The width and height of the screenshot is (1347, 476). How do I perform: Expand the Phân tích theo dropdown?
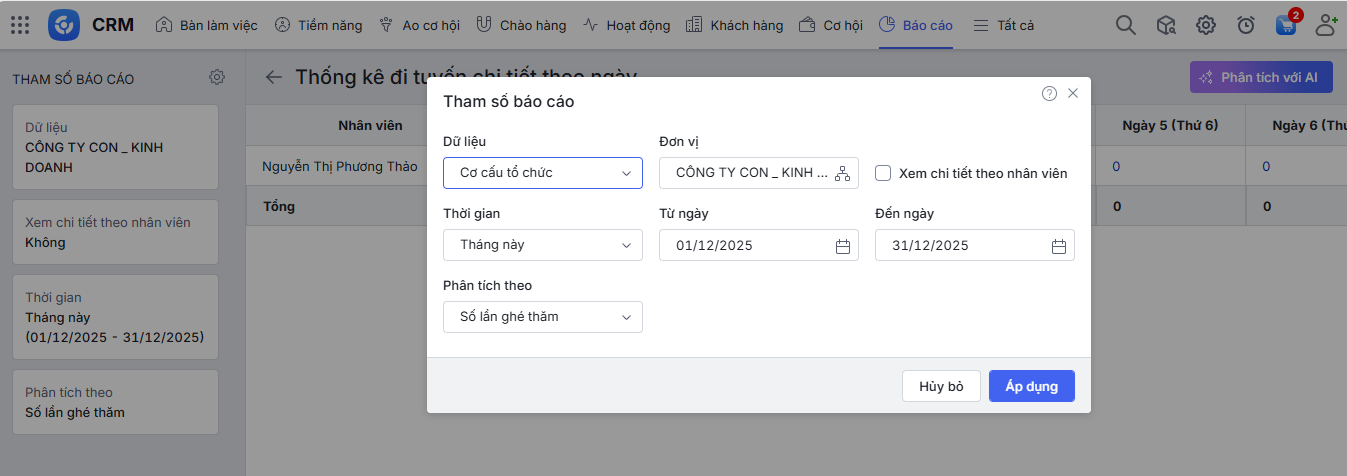[542, 317]
